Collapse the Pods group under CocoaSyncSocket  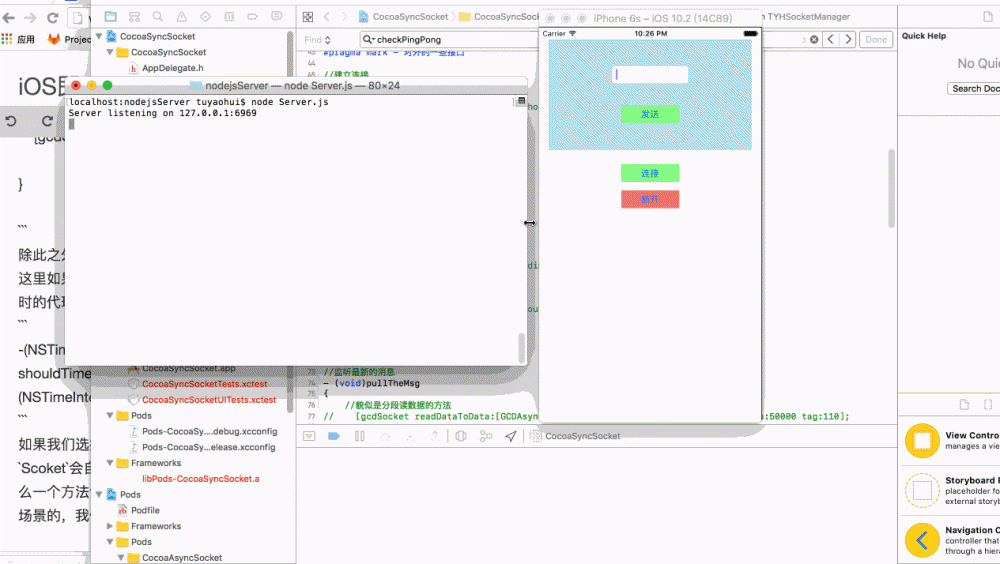coord(110,415)
